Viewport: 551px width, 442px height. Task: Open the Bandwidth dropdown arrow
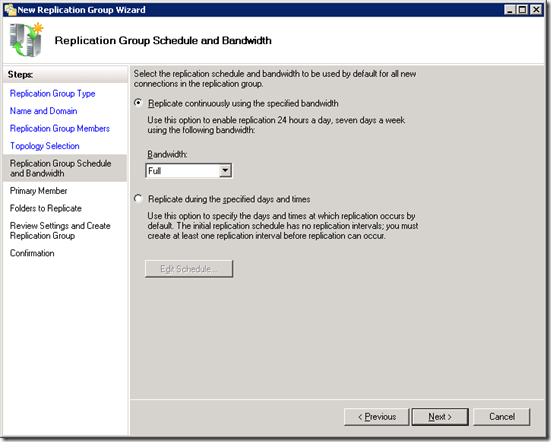[225, 171]
